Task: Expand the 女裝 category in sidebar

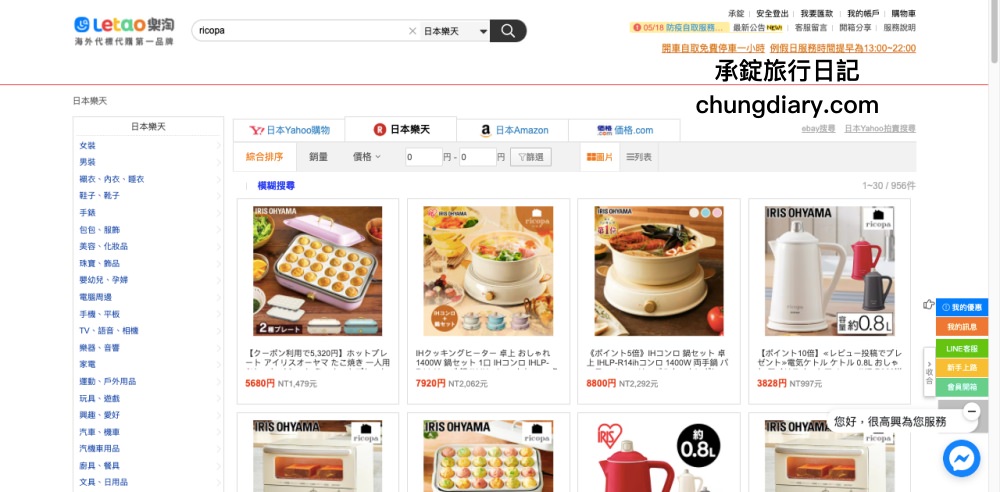Action: point(149,145)
